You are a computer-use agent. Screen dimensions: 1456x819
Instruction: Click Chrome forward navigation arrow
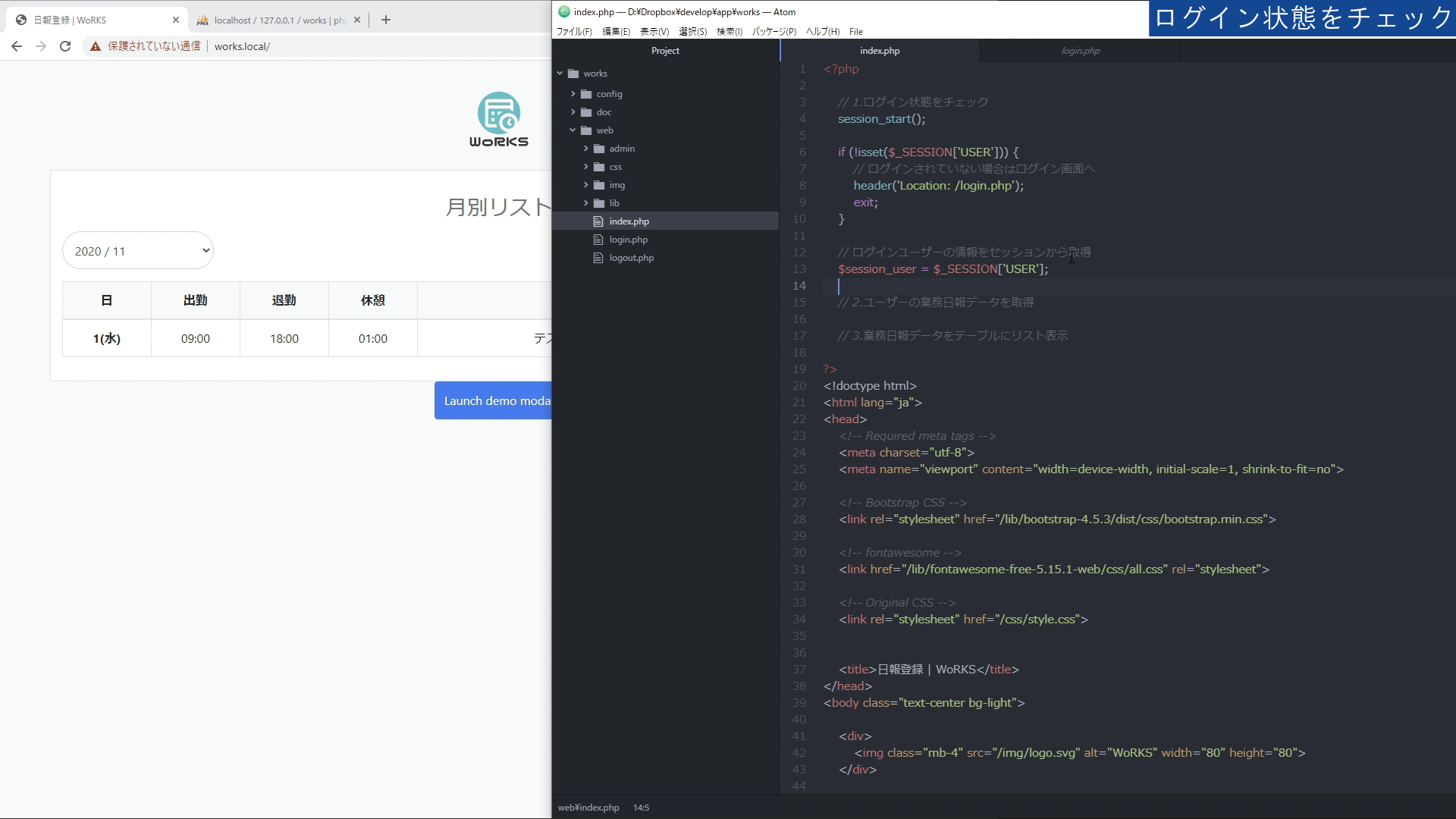(41, 46)
